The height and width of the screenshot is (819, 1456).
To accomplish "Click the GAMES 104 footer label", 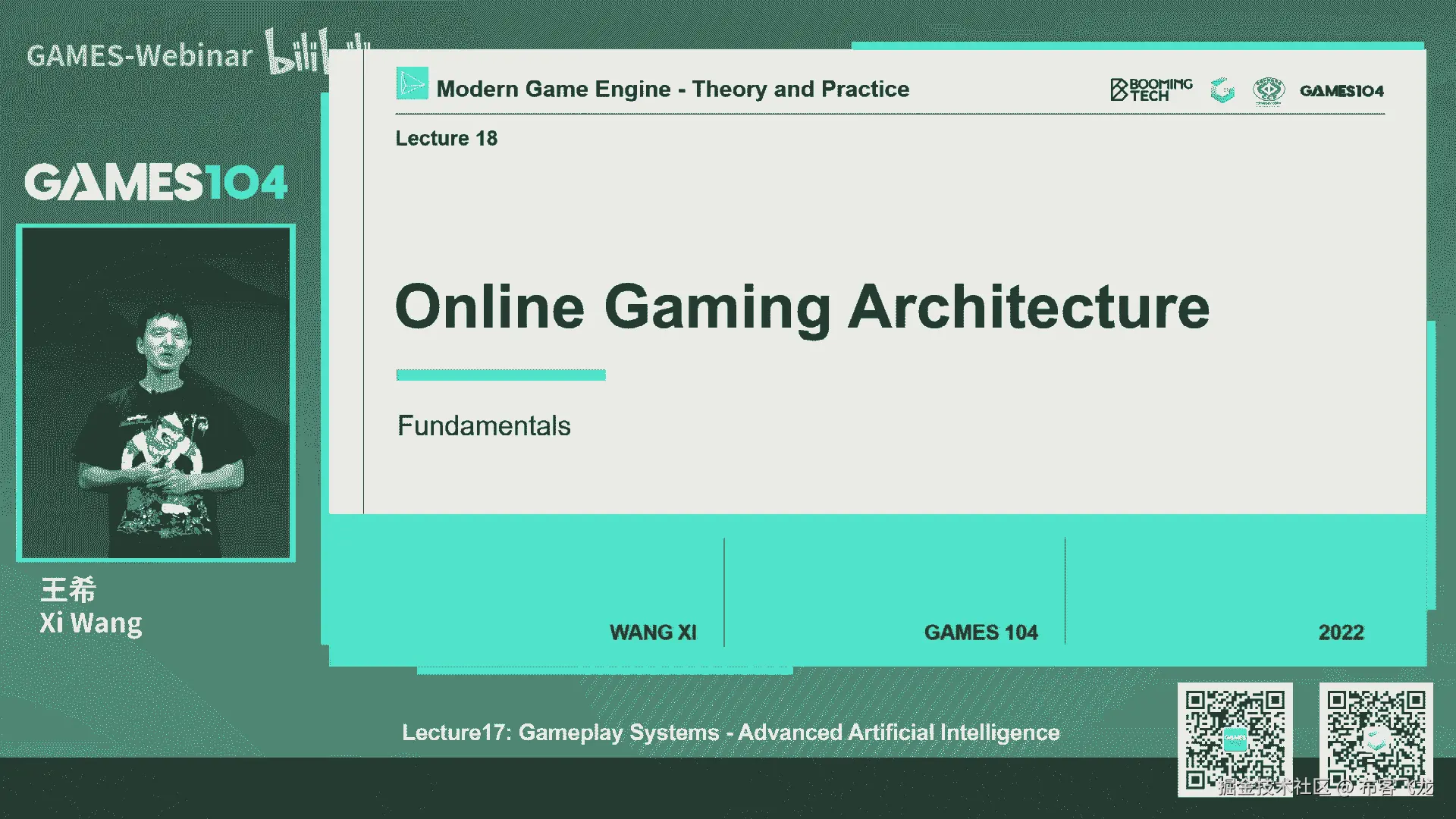I will tap(980, 632).
